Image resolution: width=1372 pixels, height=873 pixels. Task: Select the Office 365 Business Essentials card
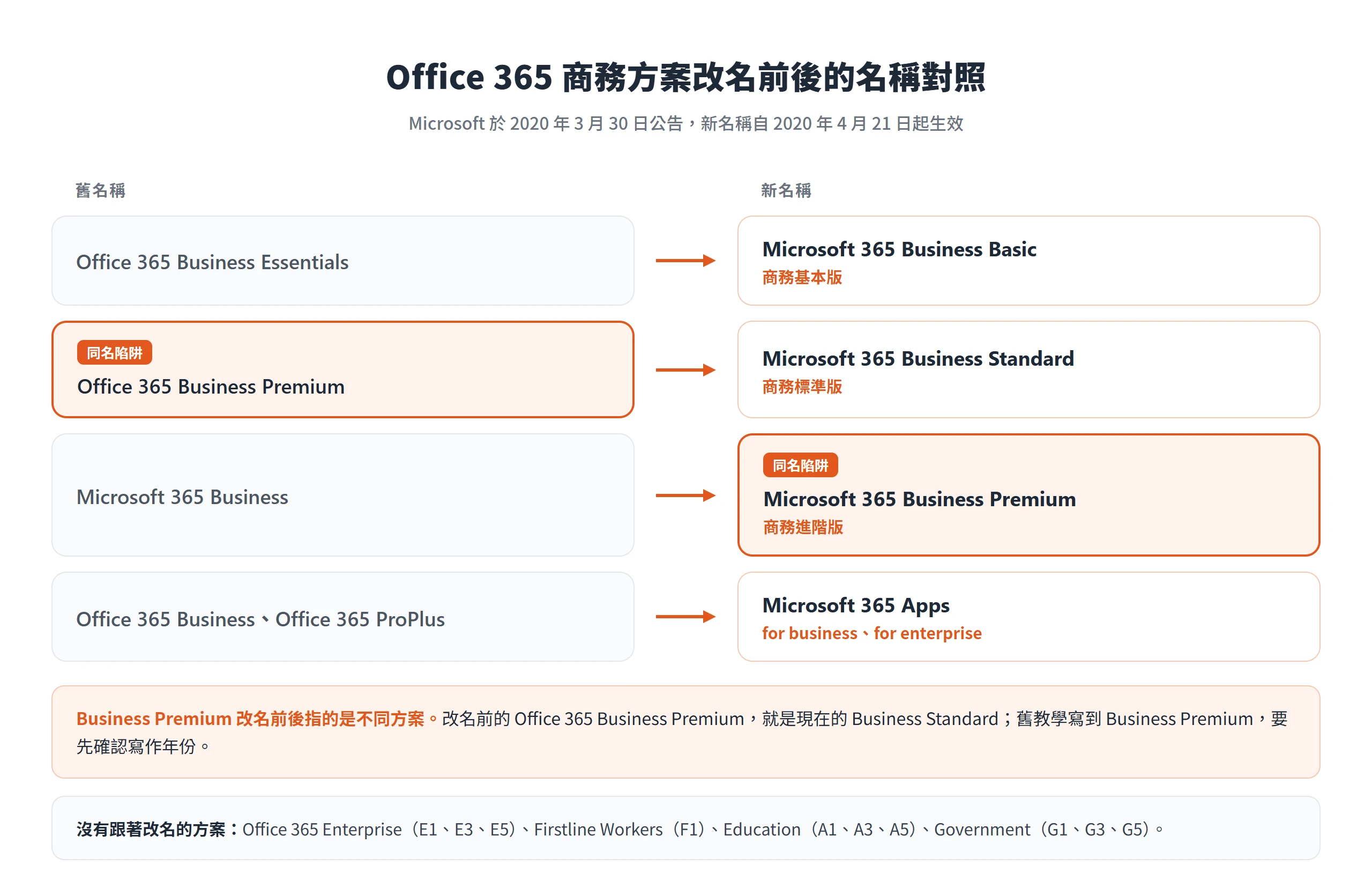[x=342, y=261]
